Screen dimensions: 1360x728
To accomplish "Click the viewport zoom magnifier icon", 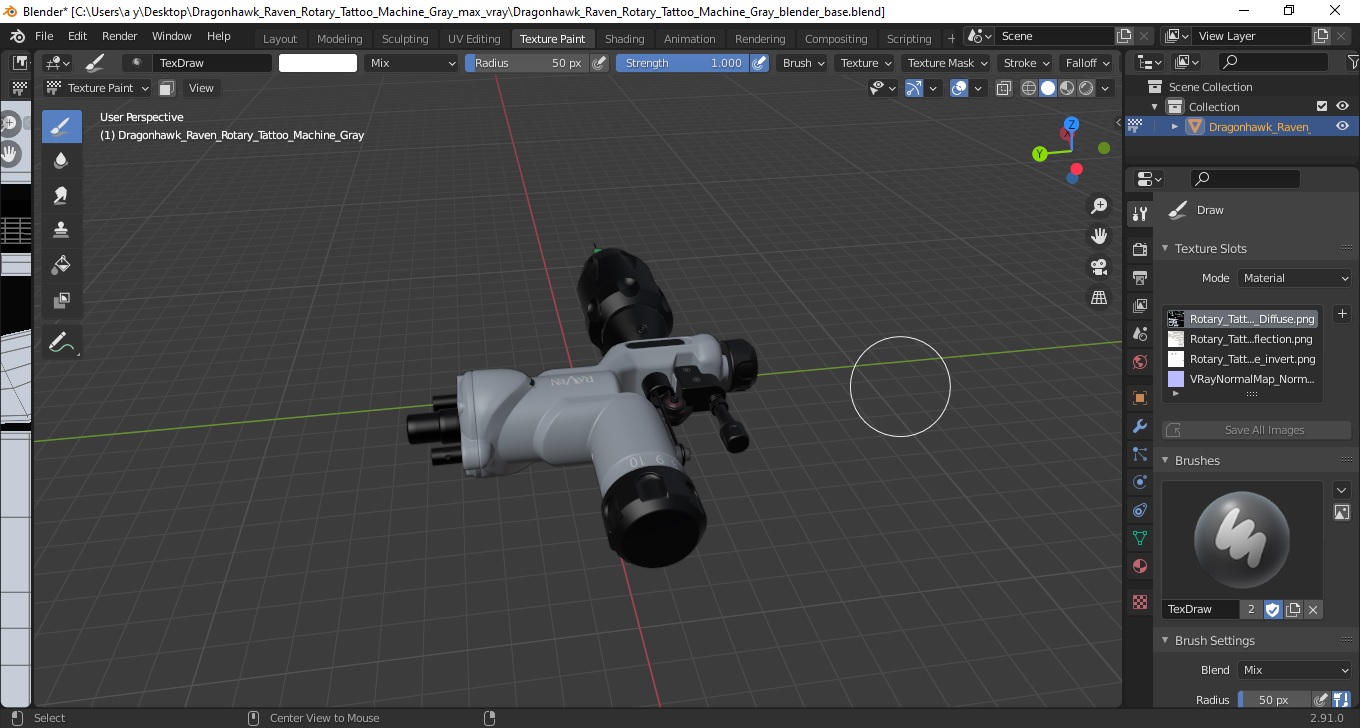I will [1099, 206].
